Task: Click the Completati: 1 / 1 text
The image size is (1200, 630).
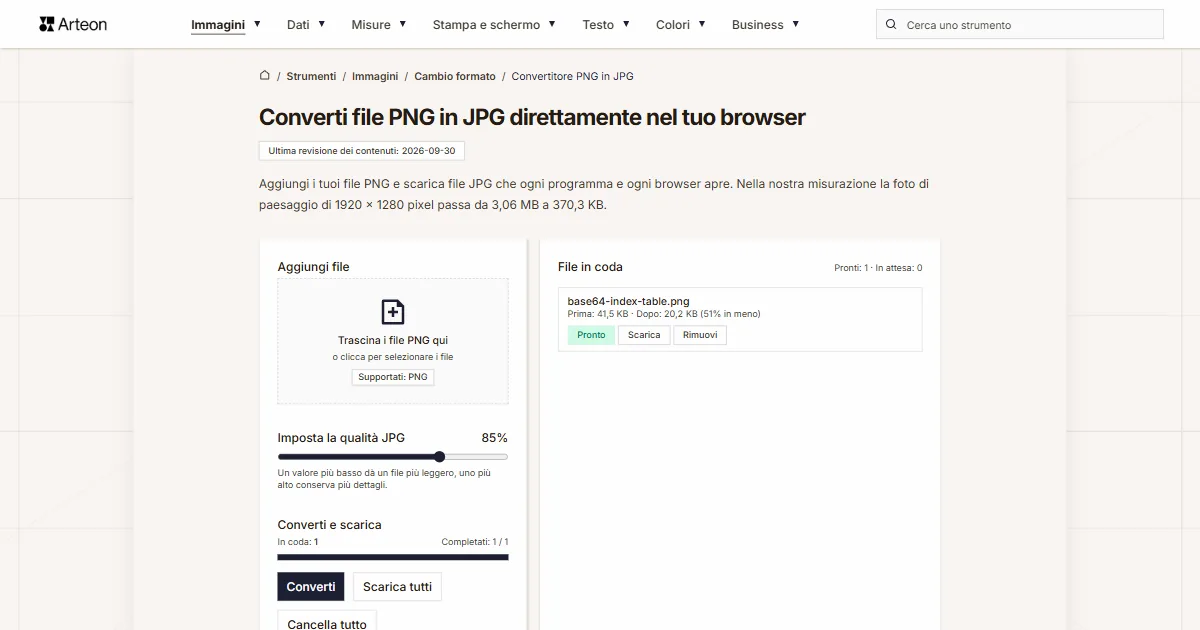Action: [475, 542]
